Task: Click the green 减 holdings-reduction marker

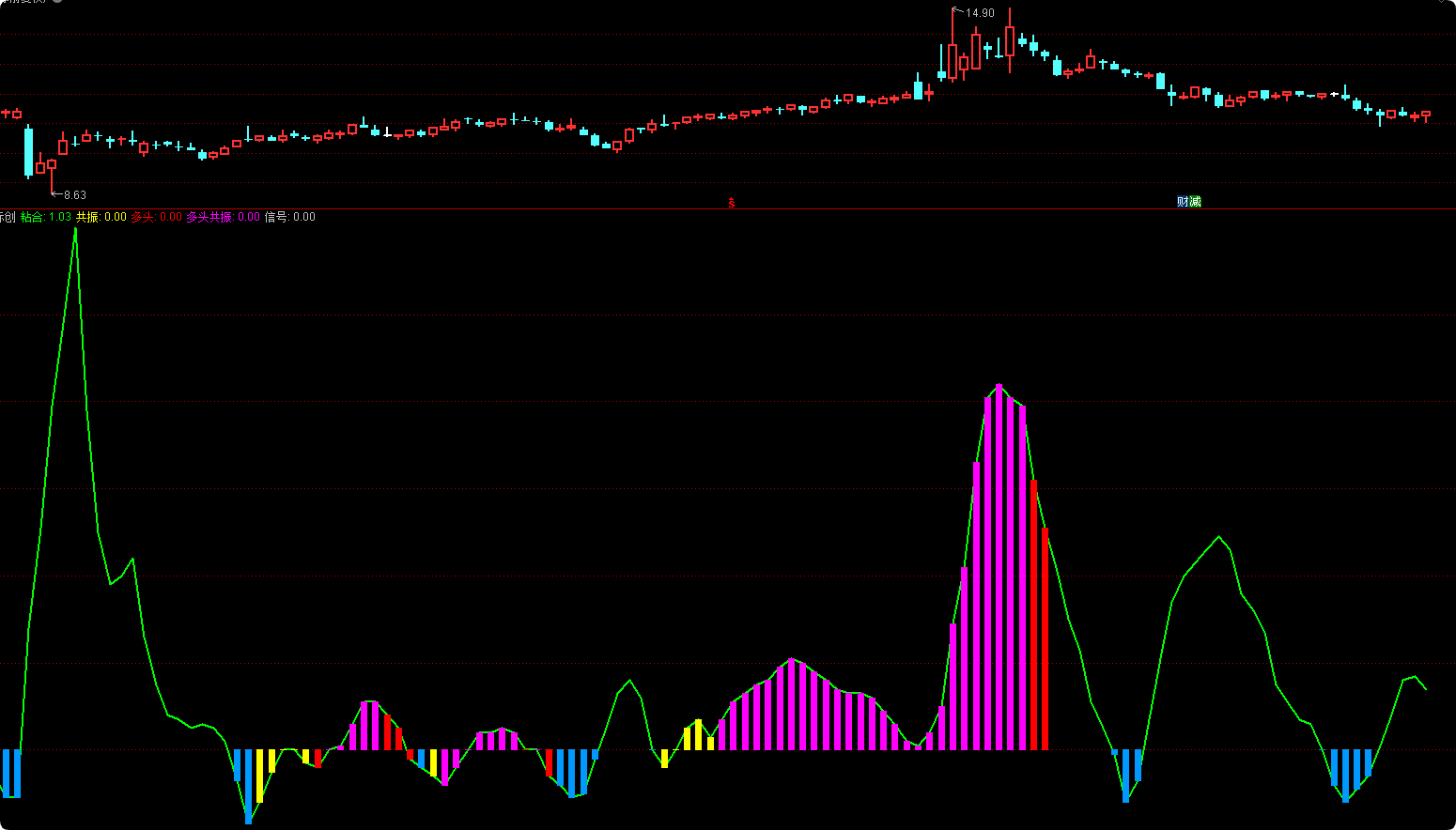Action: pyautogui.click(x=1195, y=202)
